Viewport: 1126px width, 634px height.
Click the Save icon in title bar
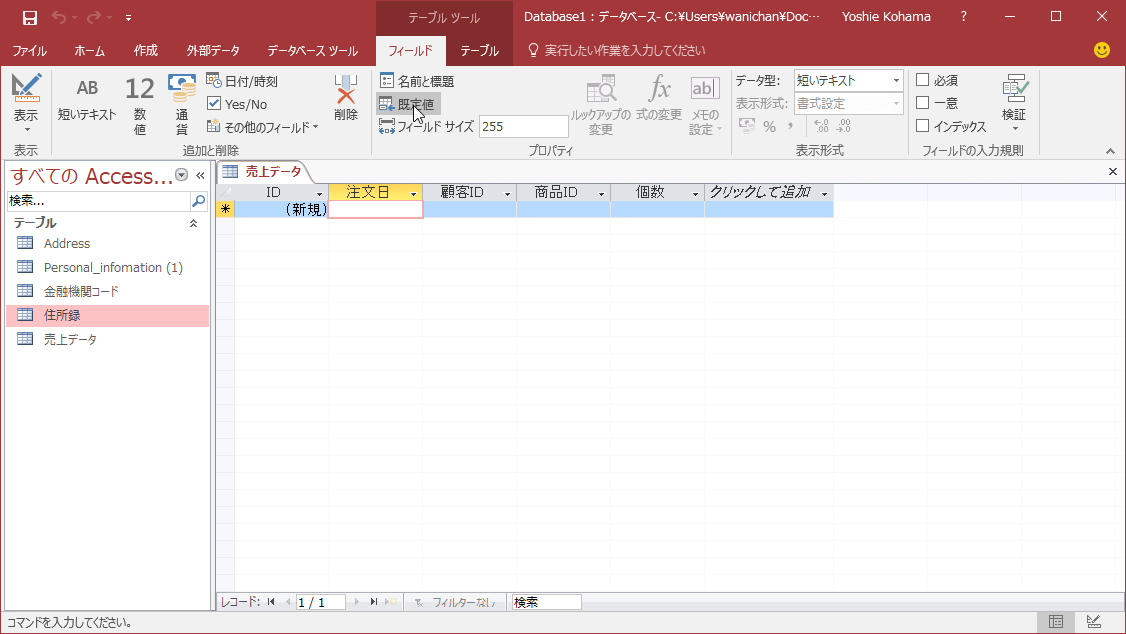coord(29,17)
